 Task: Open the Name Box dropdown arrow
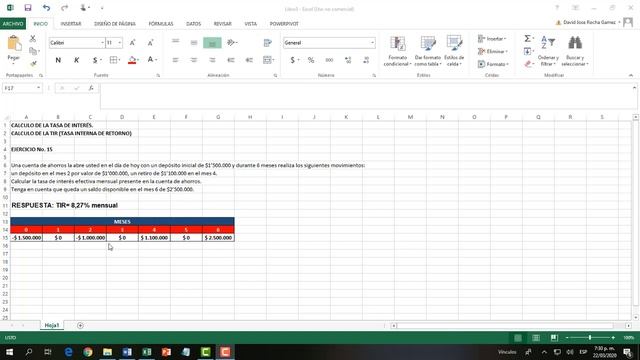click(x=38, y=88)
